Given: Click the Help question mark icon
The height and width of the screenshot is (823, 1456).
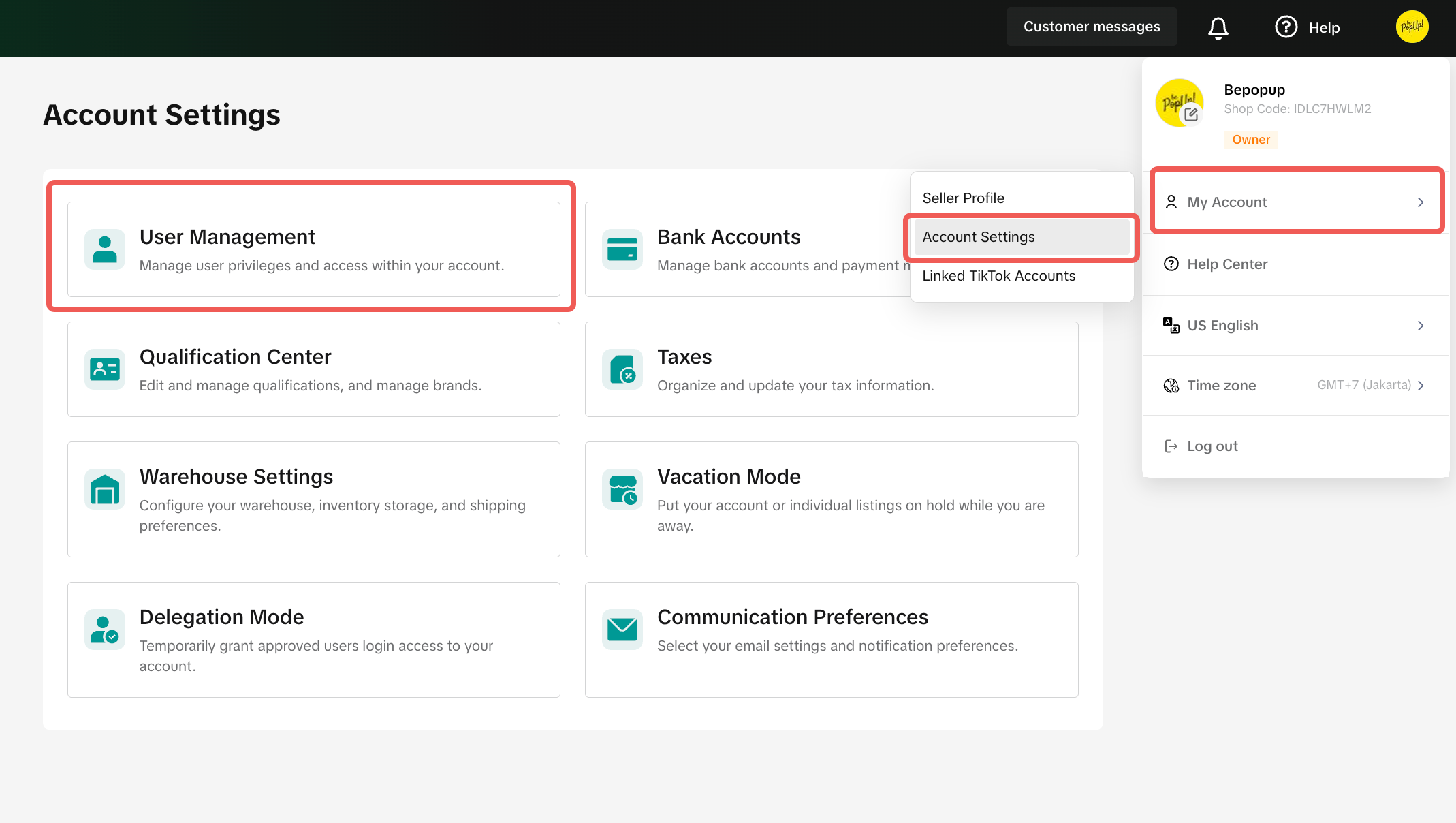Looking at the screenshot, I should tap(1286, 27).
